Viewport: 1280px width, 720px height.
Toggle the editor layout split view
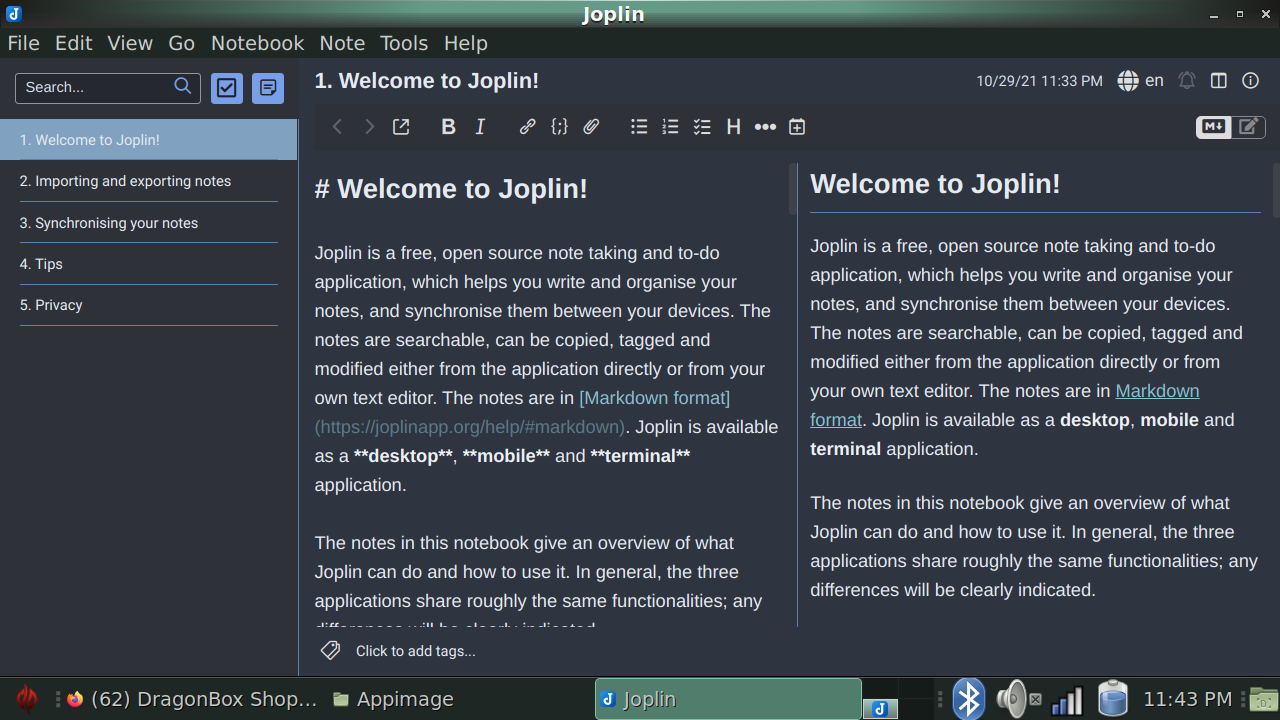click(1218, 81)
